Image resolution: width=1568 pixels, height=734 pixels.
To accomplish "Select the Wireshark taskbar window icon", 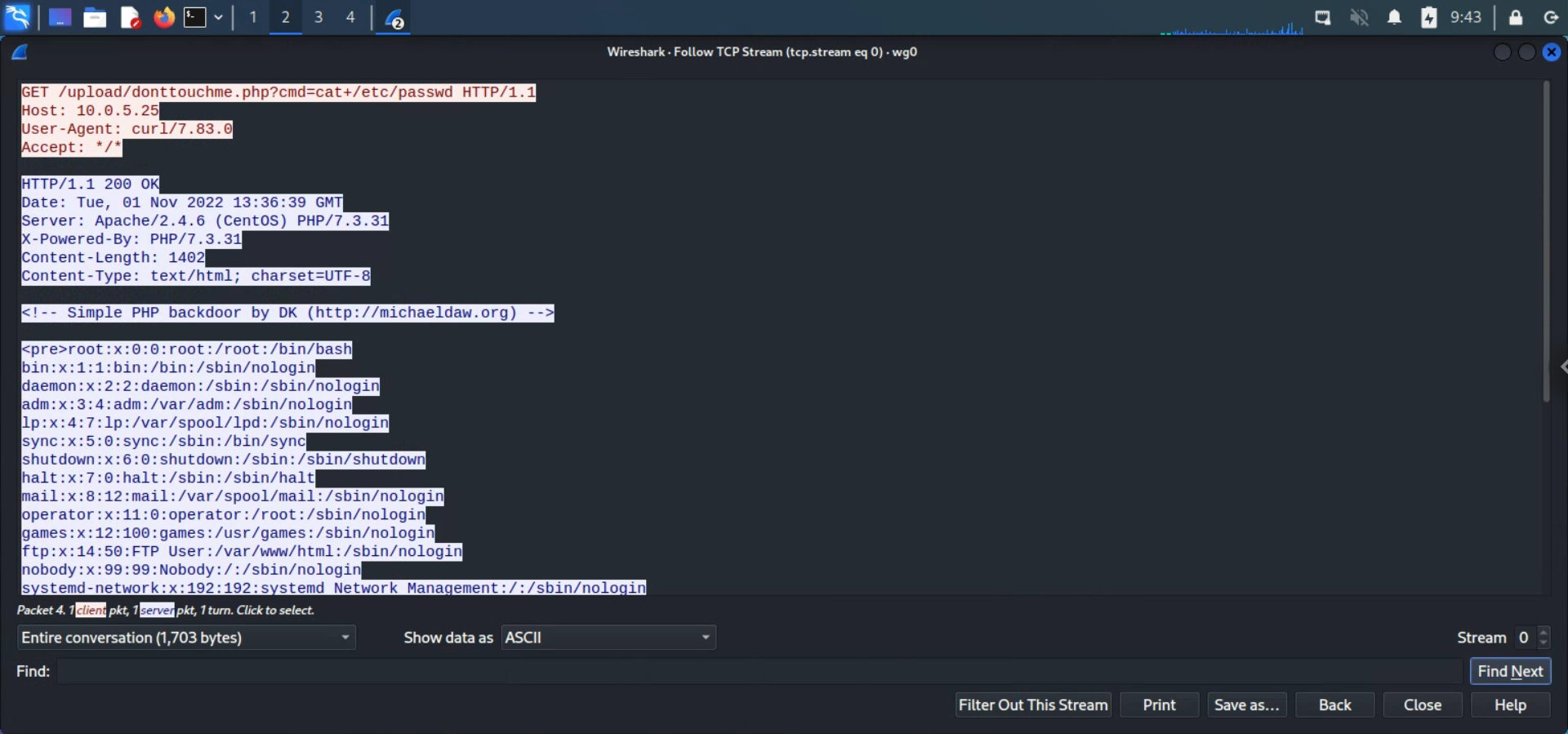I will 394,17.
